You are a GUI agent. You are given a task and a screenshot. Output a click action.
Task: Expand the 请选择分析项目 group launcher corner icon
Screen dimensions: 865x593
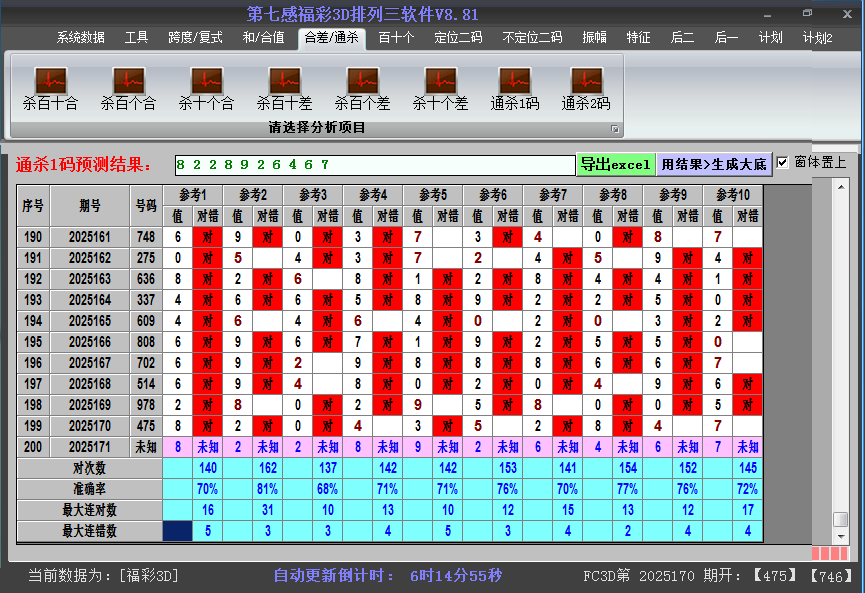click(615, 129)
